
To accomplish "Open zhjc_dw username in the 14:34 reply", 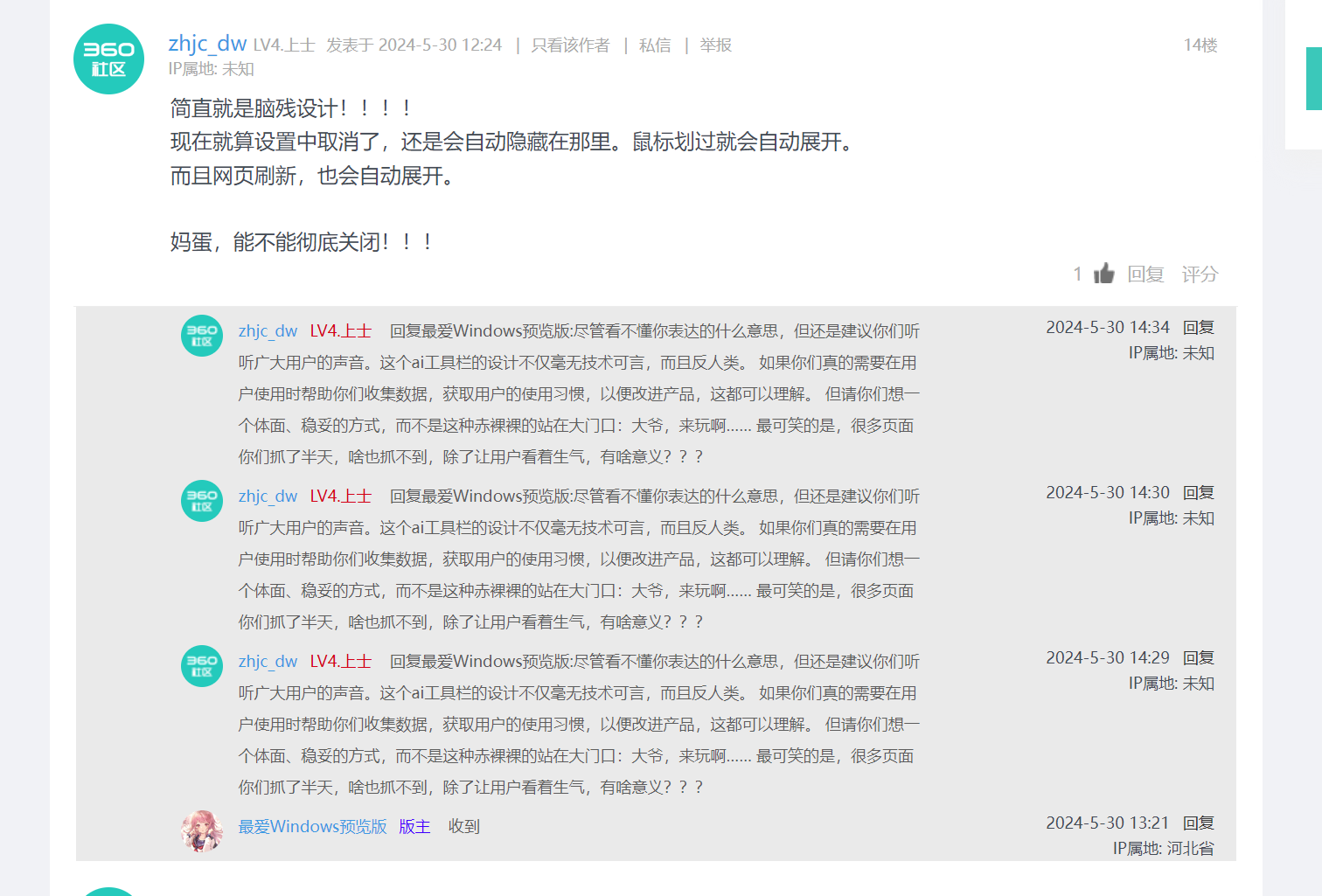I will pos(268,331).
